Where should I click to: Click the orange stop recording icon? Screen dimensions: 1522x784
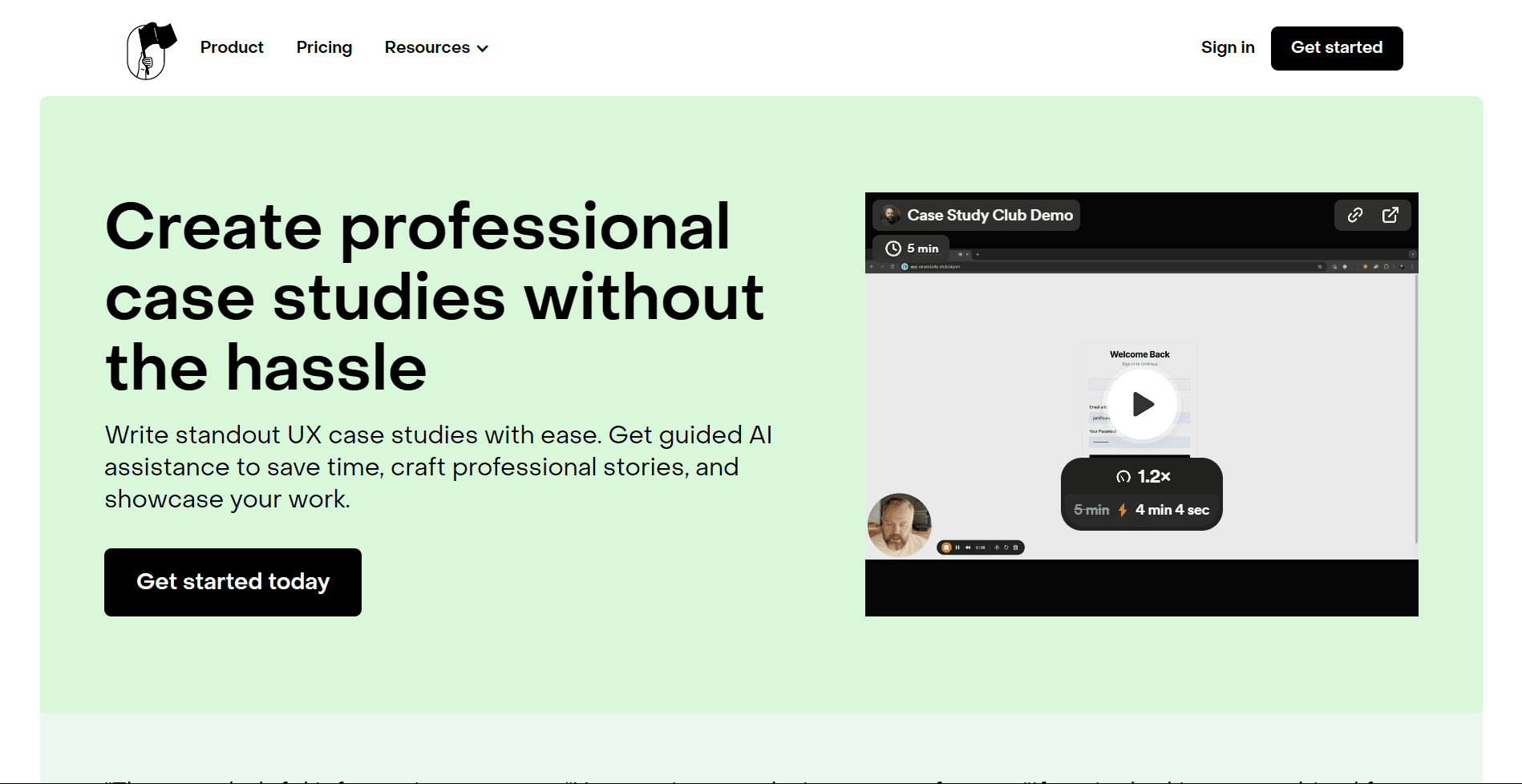coord(946,548)
